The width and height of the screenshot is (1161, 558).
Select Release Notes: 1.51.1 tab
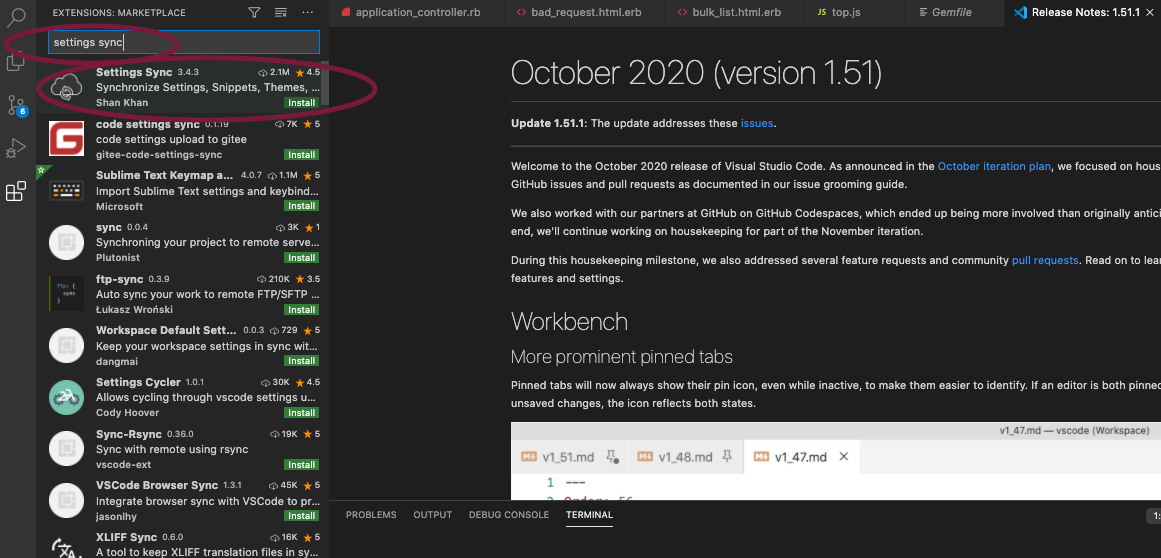[1083, 13]
